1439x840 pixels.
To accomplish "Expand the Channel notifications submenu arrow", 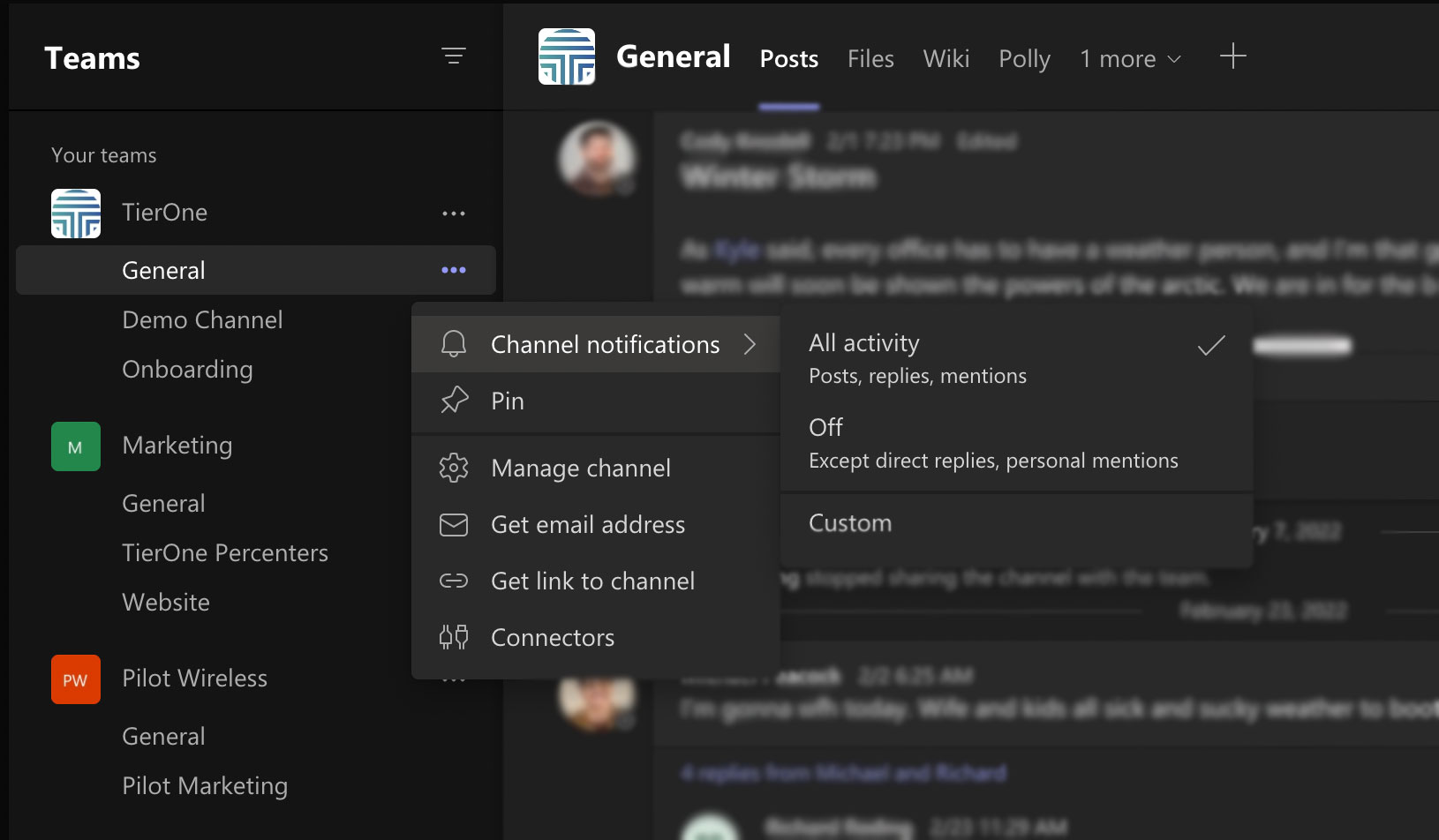I will pos(750,344).
